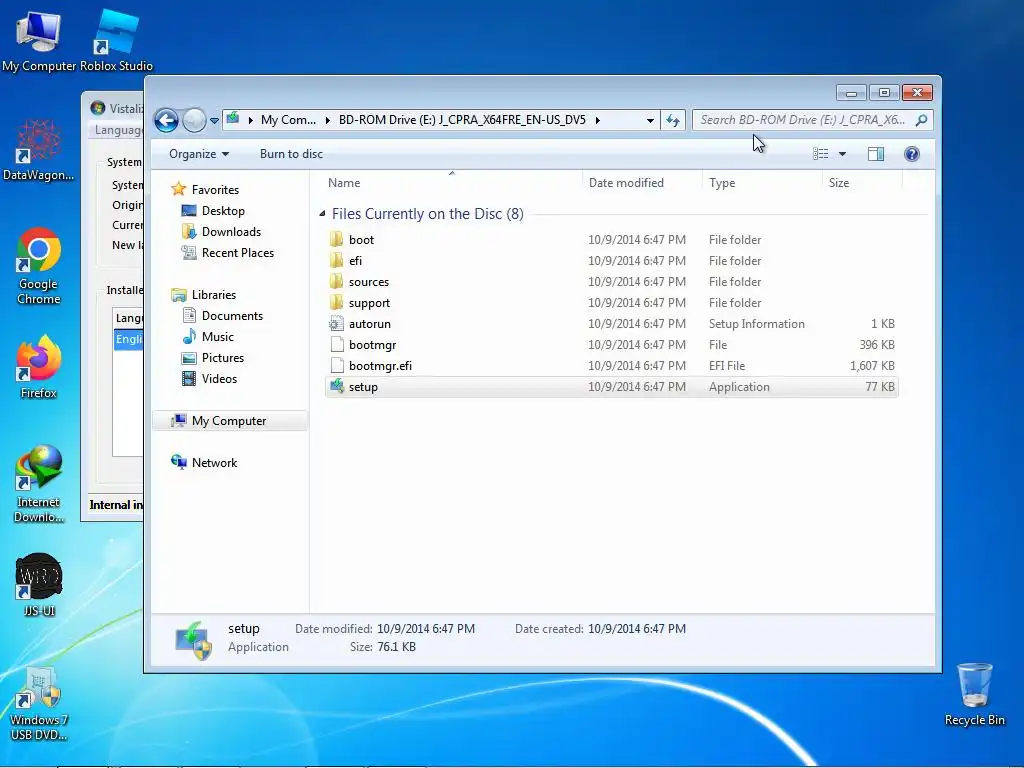Toggle the preview pane icon

click(876, 154)
